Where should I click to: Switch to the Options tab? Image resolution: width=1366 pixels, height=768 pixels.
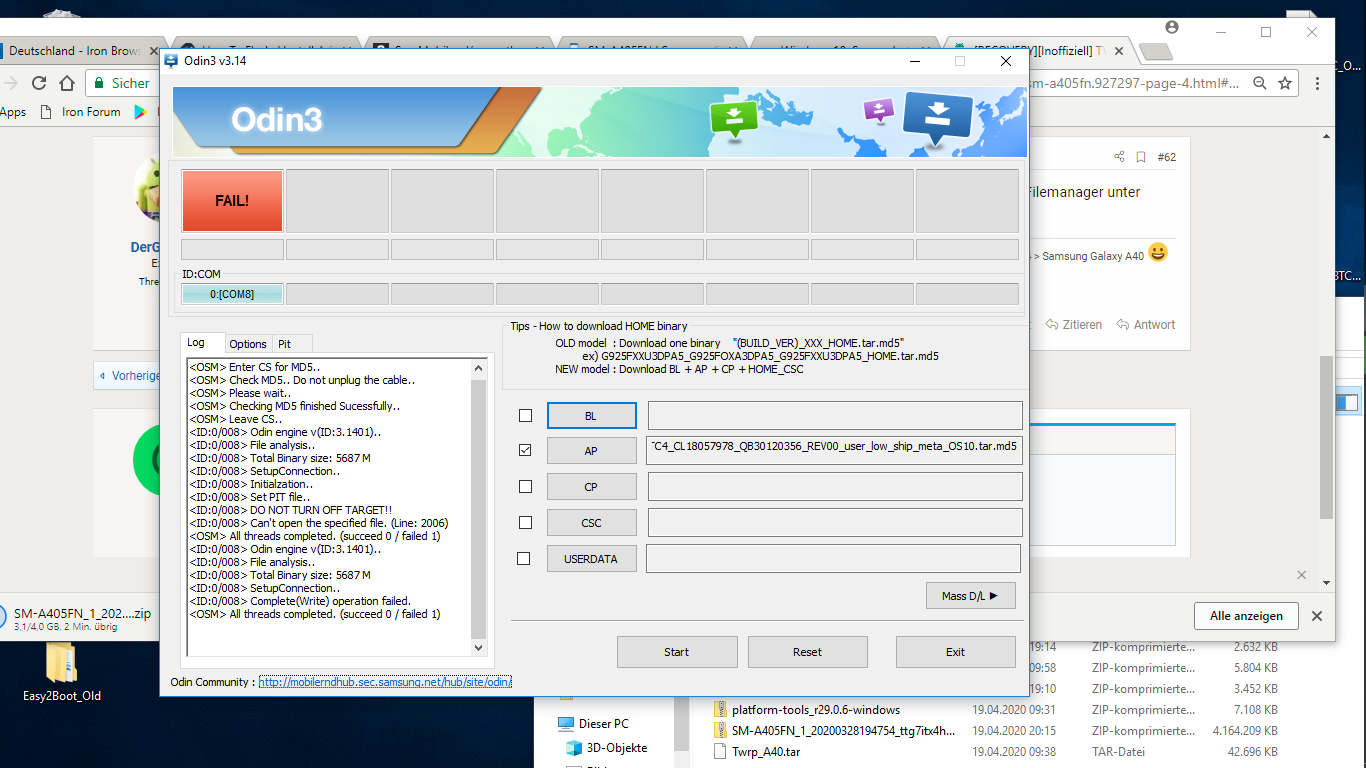(248, 344)
